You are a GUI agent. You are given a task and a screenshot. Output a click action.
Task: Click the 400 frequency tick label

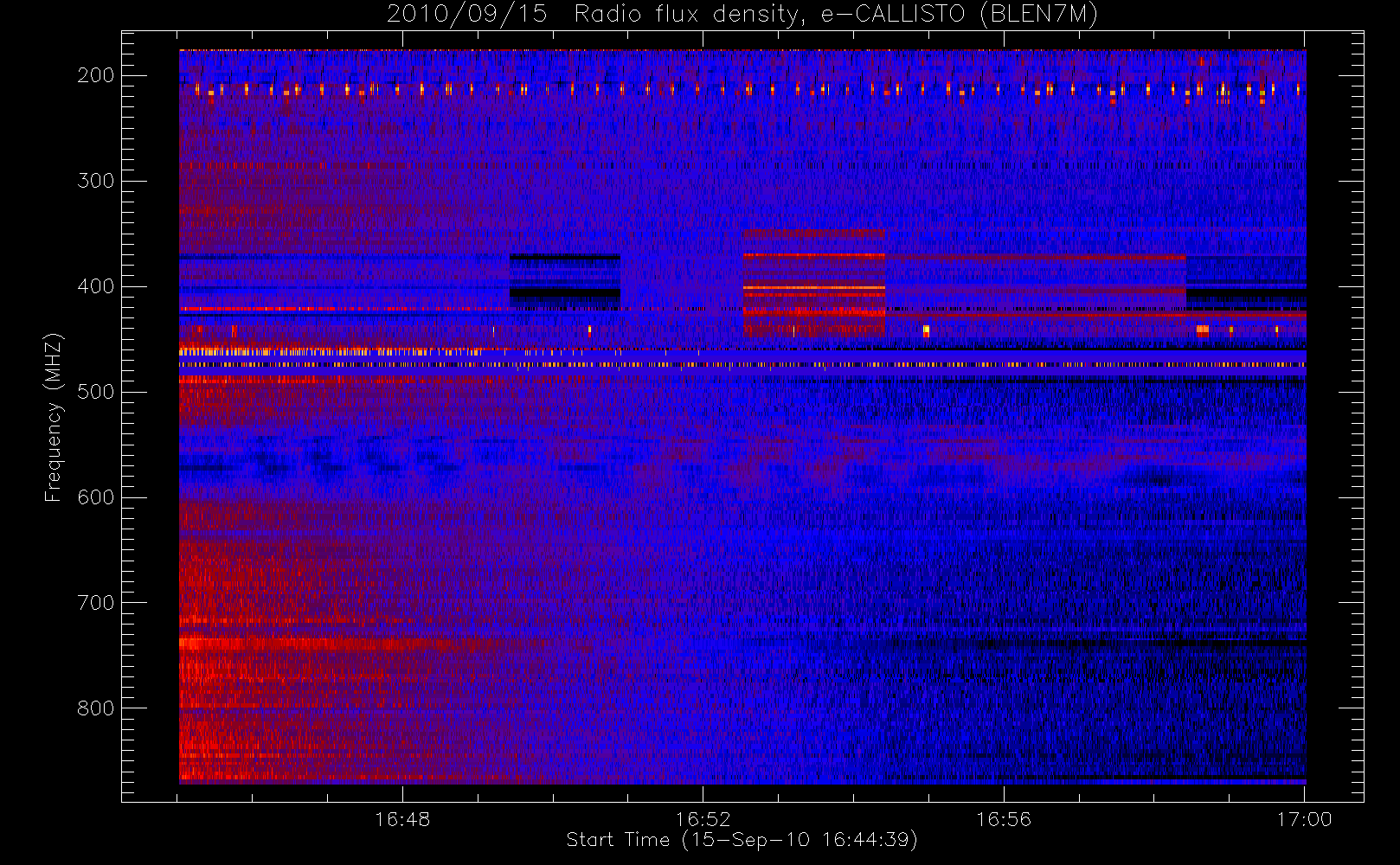(96, 286)
